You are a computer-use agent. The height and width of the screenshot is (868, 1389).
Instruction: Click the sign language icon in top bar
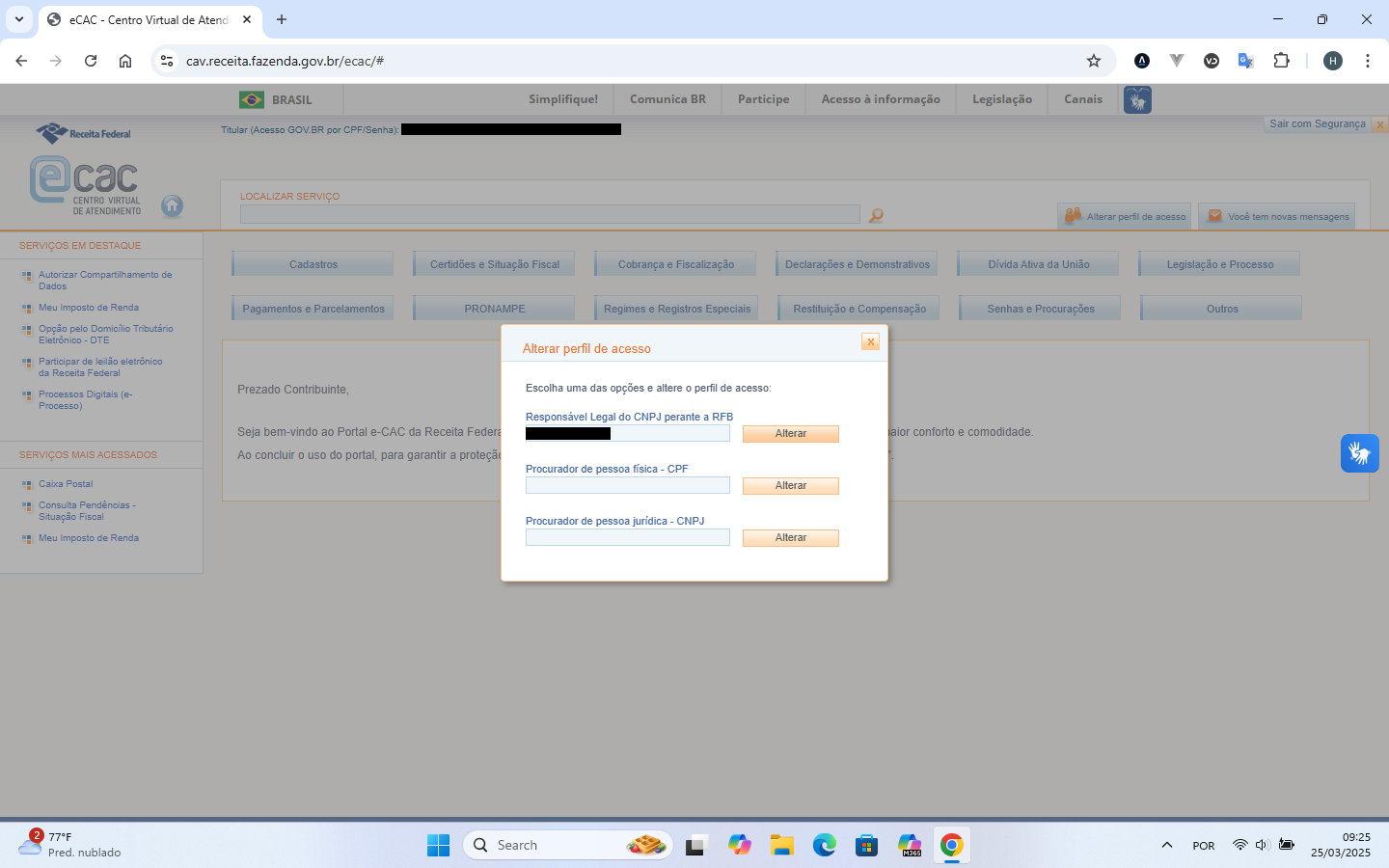click(x=1137, y=100)
